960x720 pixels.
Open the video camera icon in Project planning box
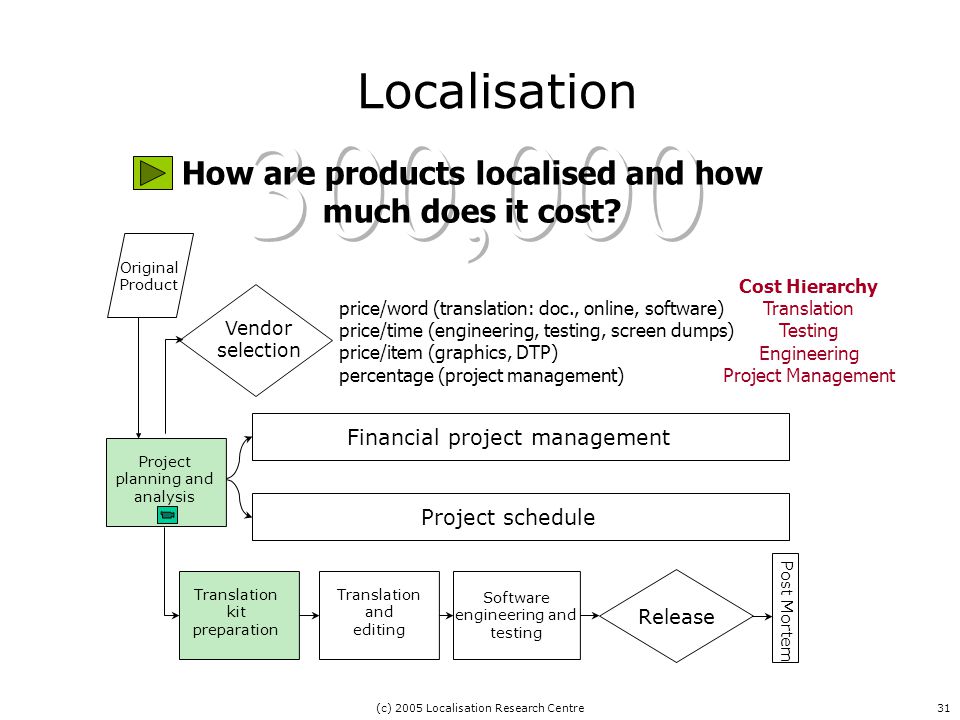(167, 515)
